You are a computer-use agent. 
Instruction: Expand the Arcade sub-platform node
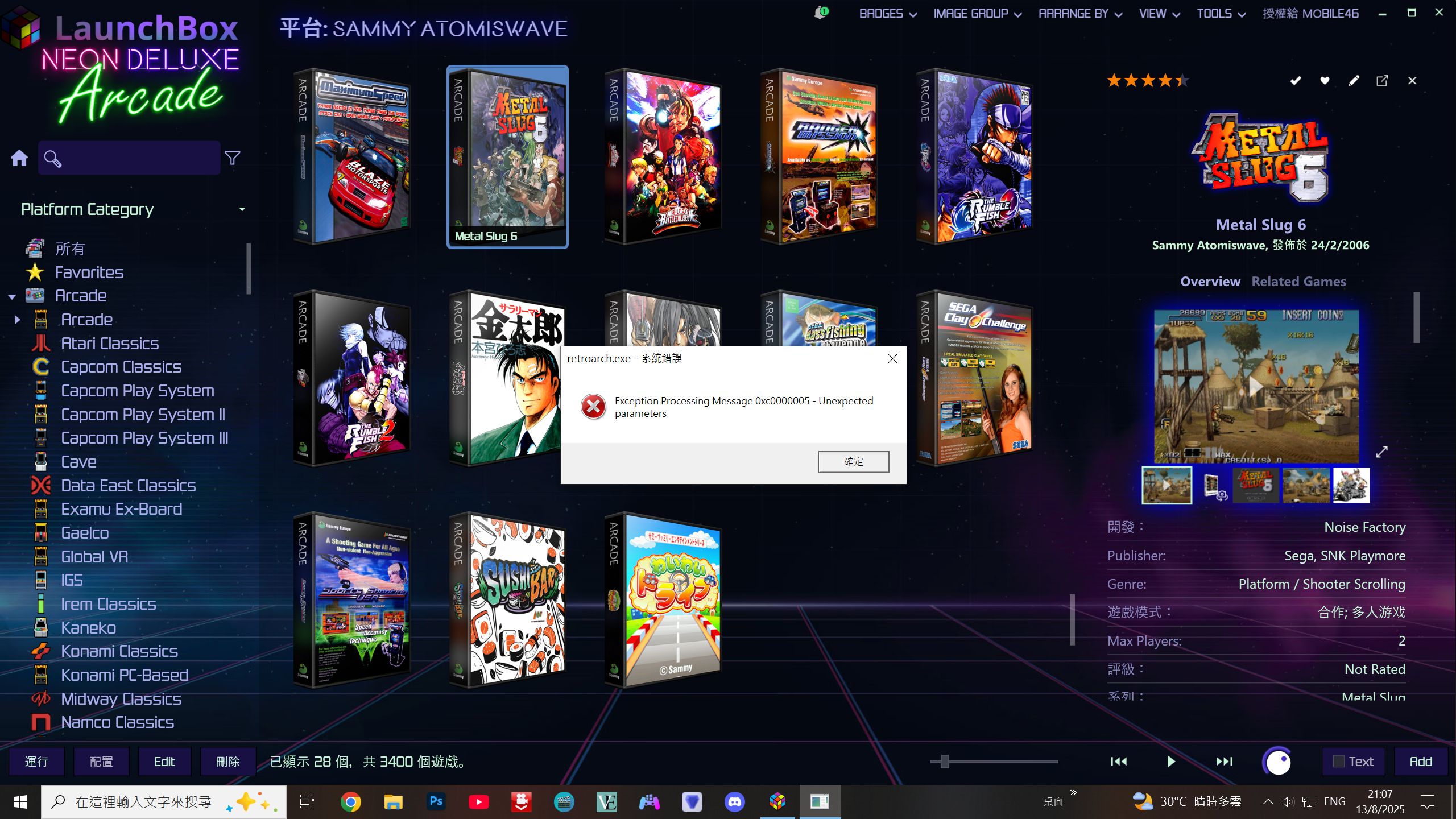(18, 320)
